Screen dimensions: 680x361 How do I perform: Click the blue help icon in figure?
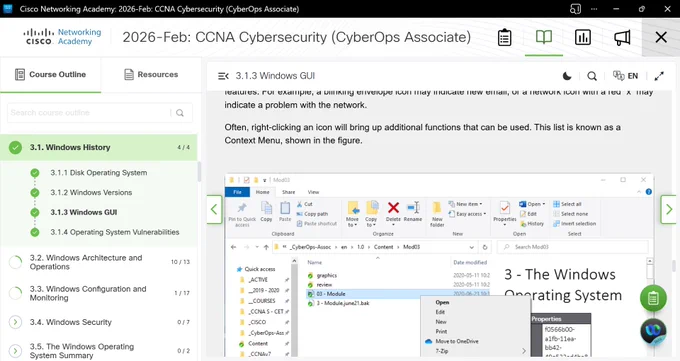(649, 192)
